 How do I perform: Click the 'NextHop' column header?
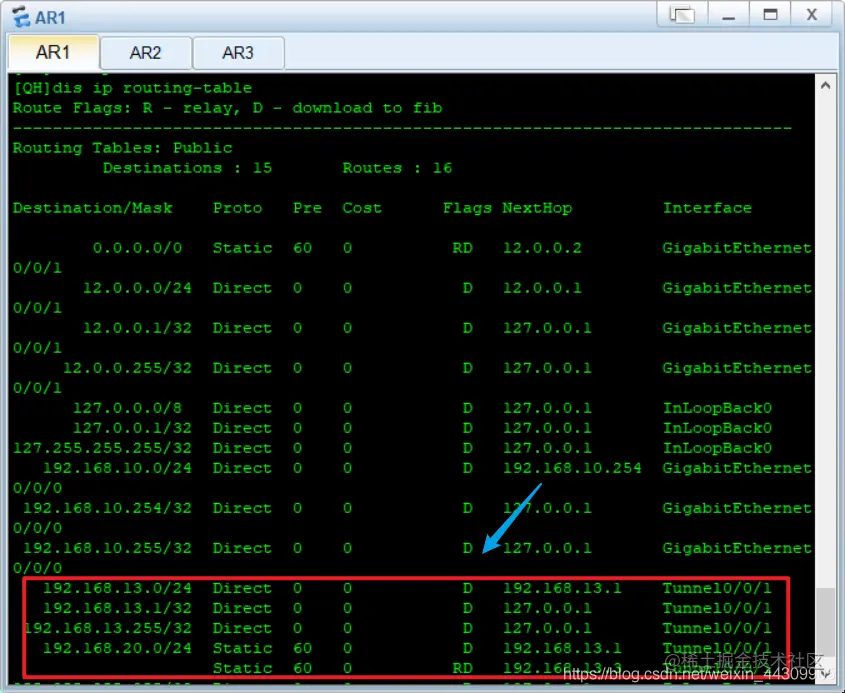pyautogui.click(x=537, y=208)
